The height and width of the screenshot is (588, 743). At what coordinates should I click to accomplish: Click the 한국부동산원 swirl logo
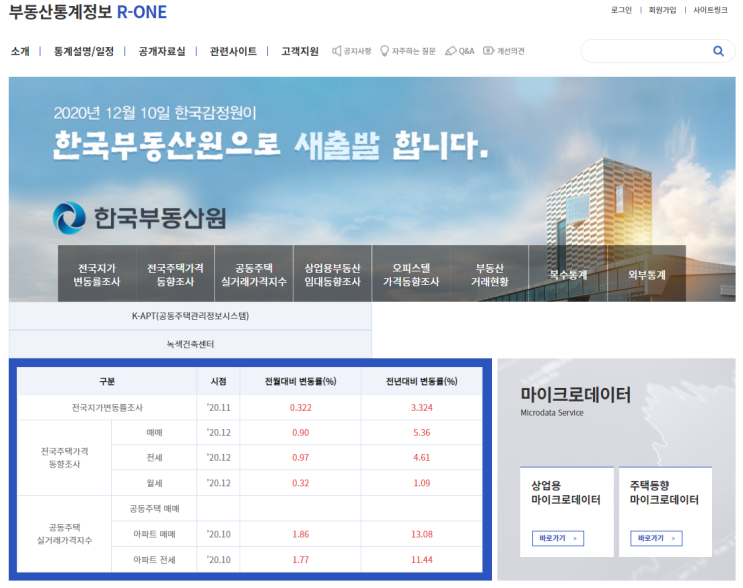tap(69, 218)
